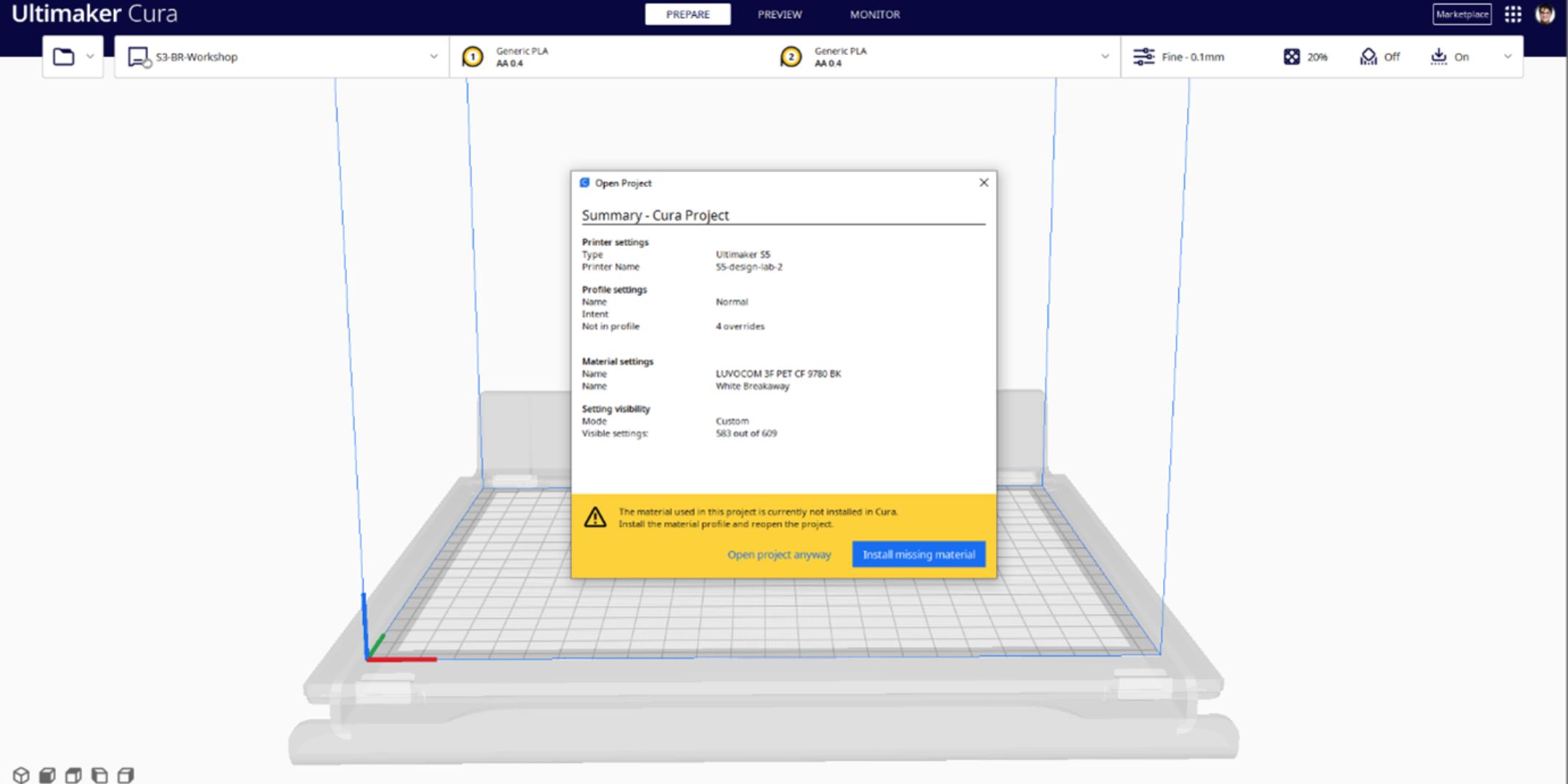Click Install missing material button
Screen dimensions: 1568x784
(x=918, y=555)
